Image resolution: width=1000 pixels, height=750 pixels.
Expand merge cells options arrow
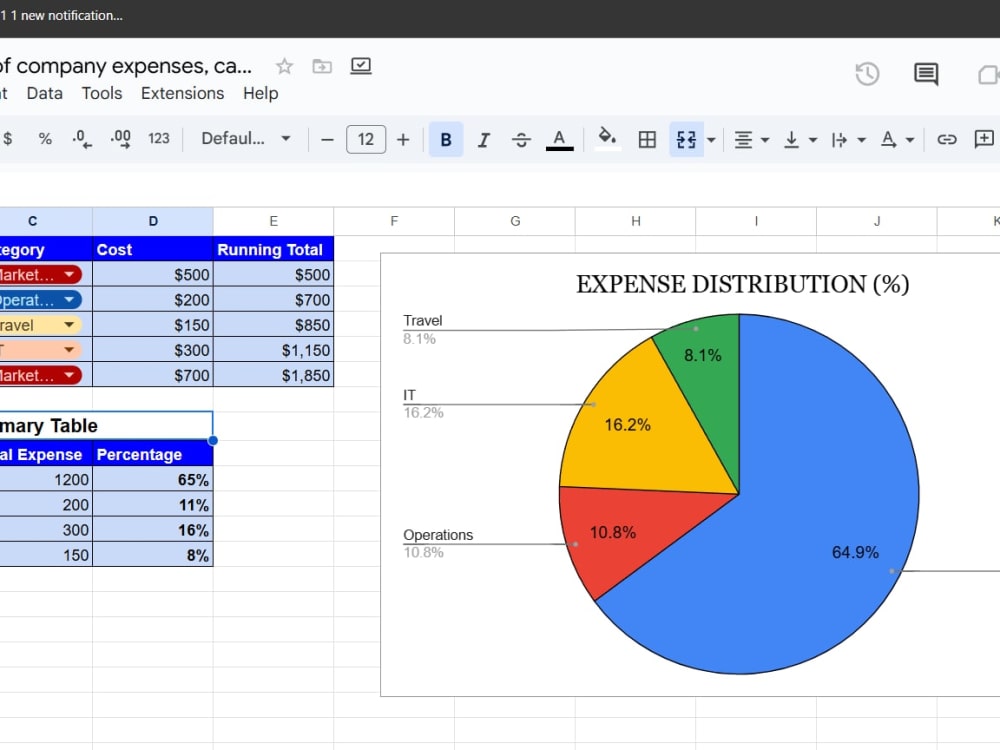(x=711, y=140)
